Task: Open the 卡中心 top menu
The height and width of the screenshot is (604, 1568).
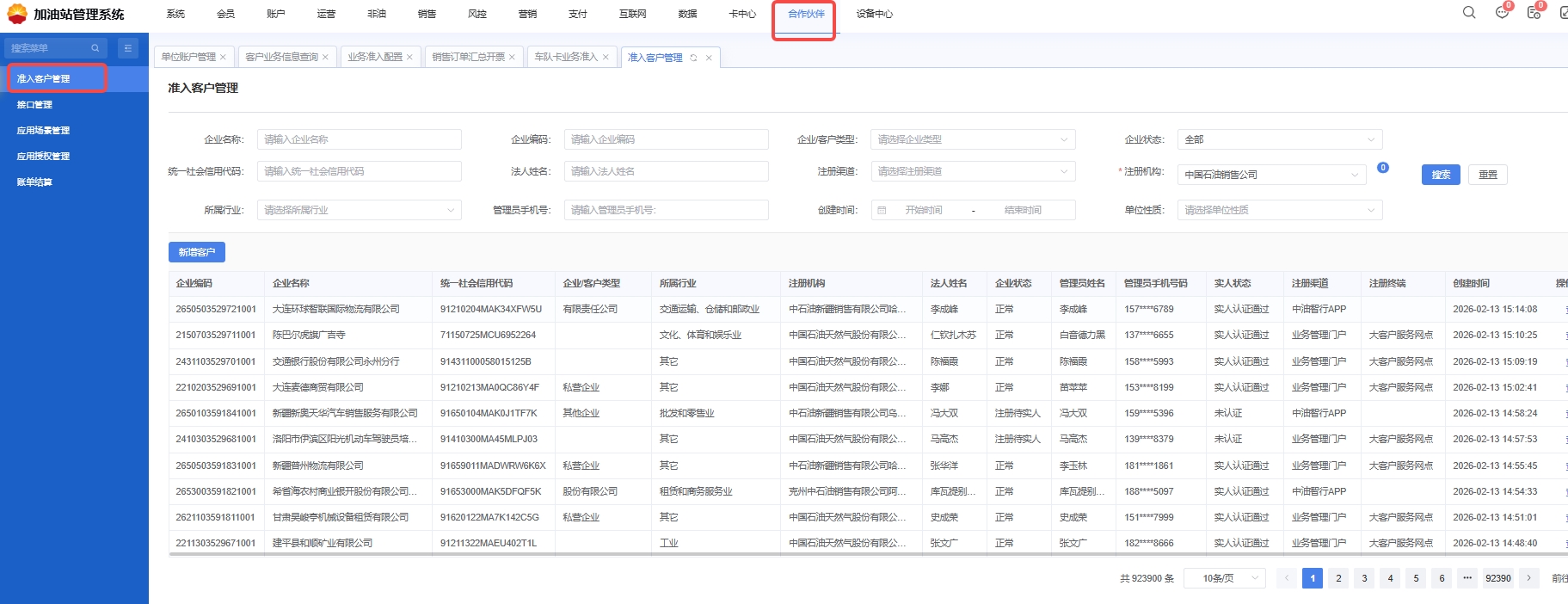Action: (x=741, y=14)
